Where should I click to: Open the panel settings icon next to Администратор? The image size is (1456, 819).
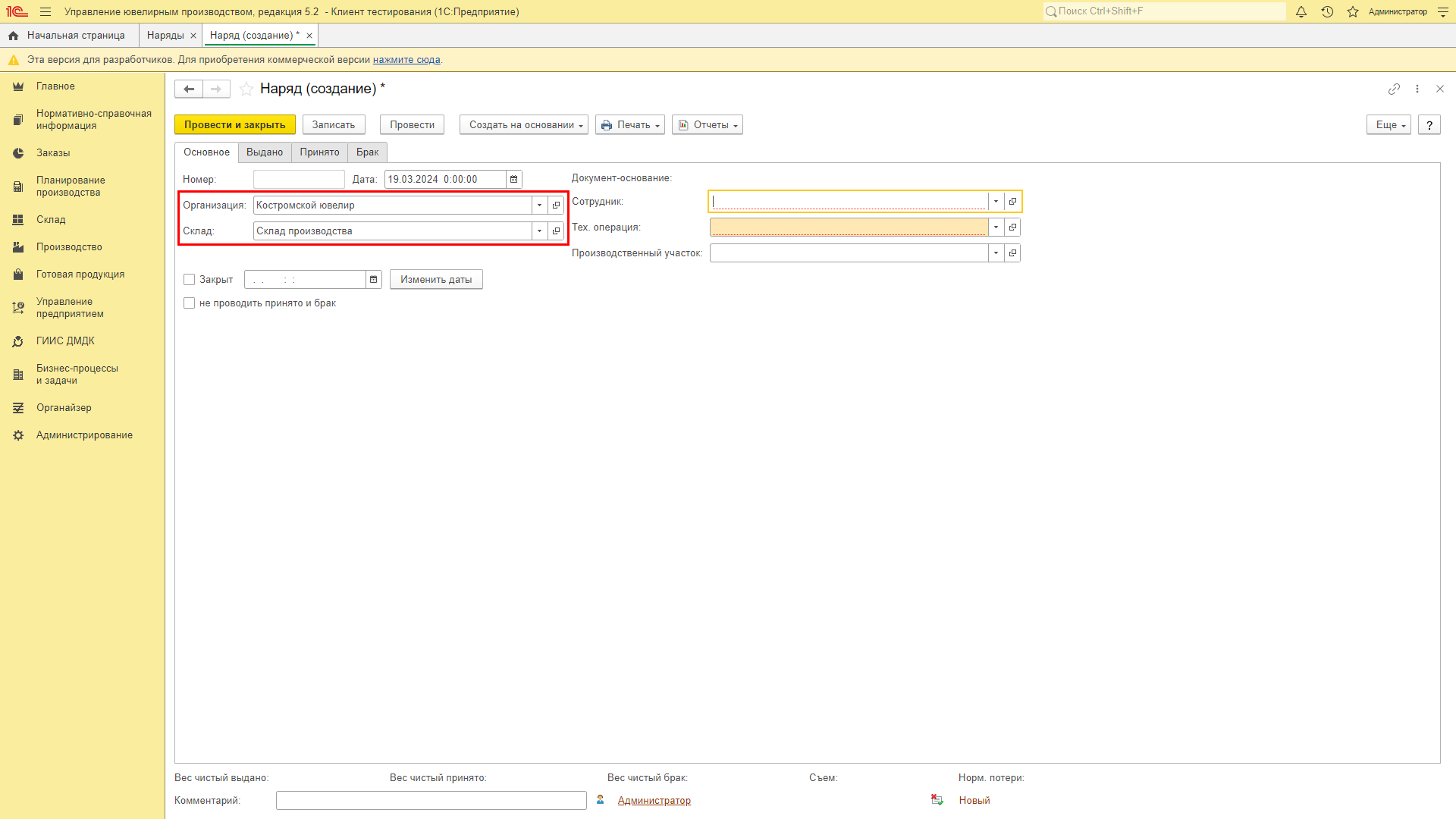(x=1443, y=12)
